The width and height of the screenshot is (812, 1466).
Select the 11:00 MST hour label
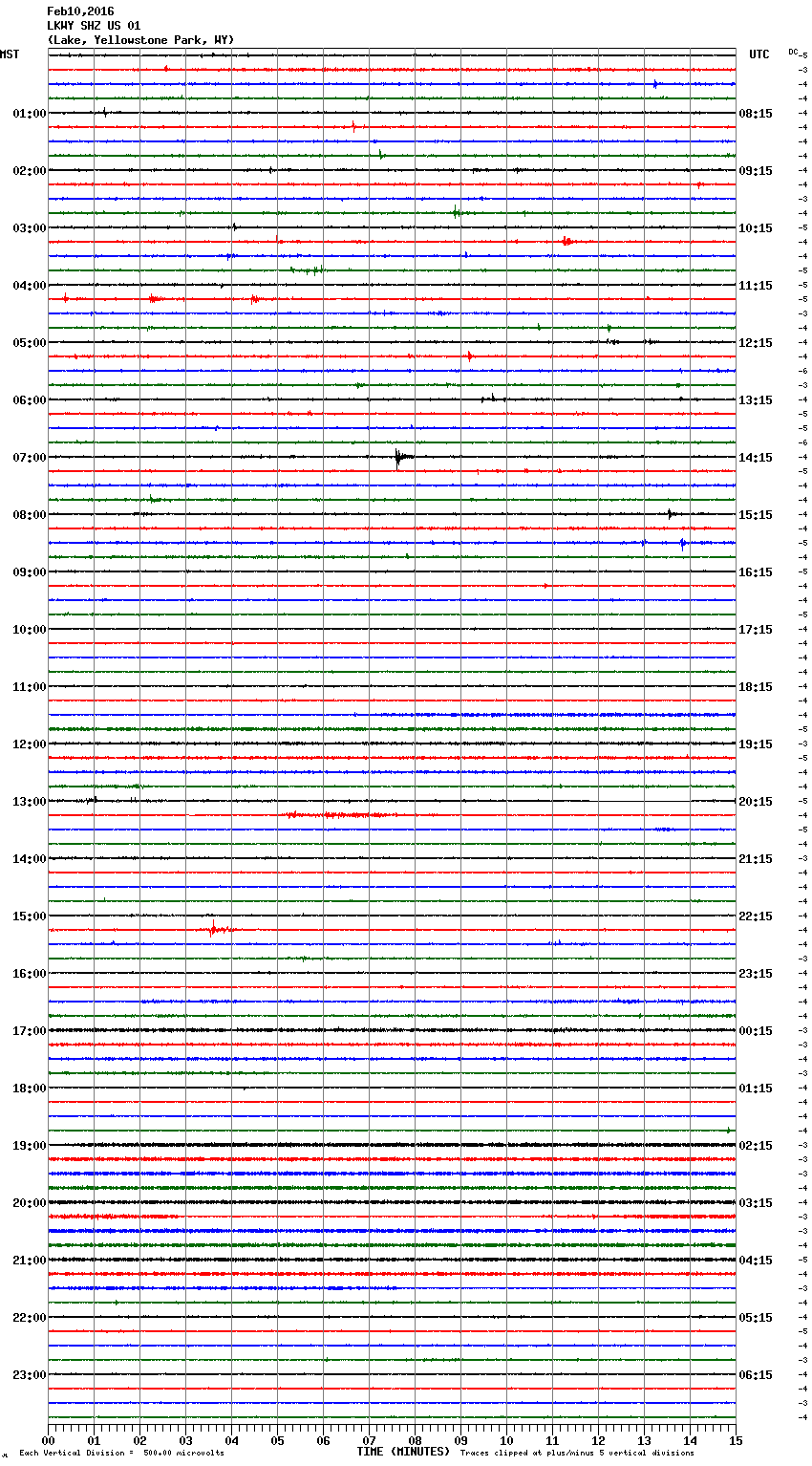click(30, 687)
